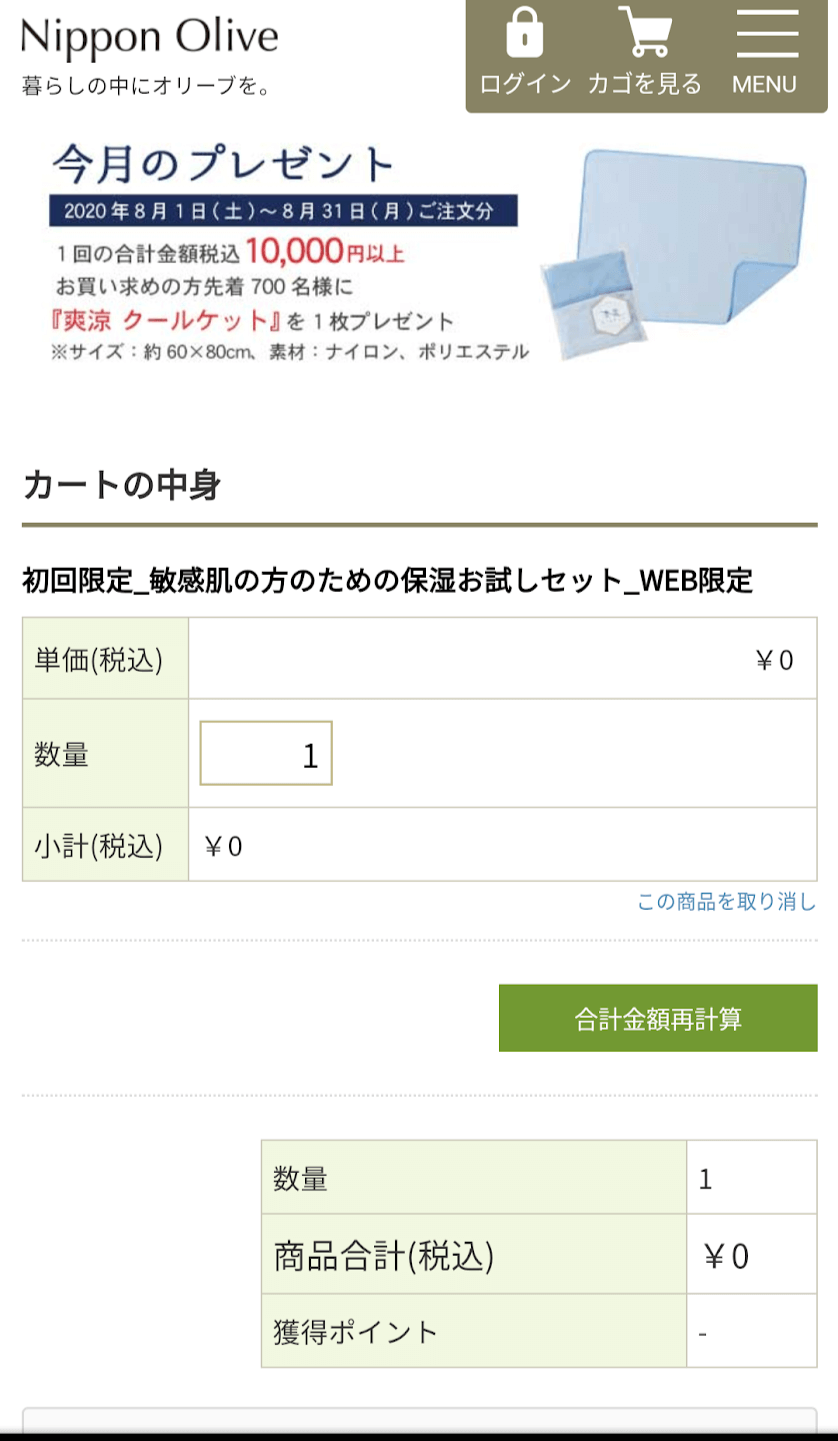The height and width of the screenshot is (1441, 838).
Task: Click the 獲得ポイント row label
Action: pyautogui.click(x=355, y=1332)
